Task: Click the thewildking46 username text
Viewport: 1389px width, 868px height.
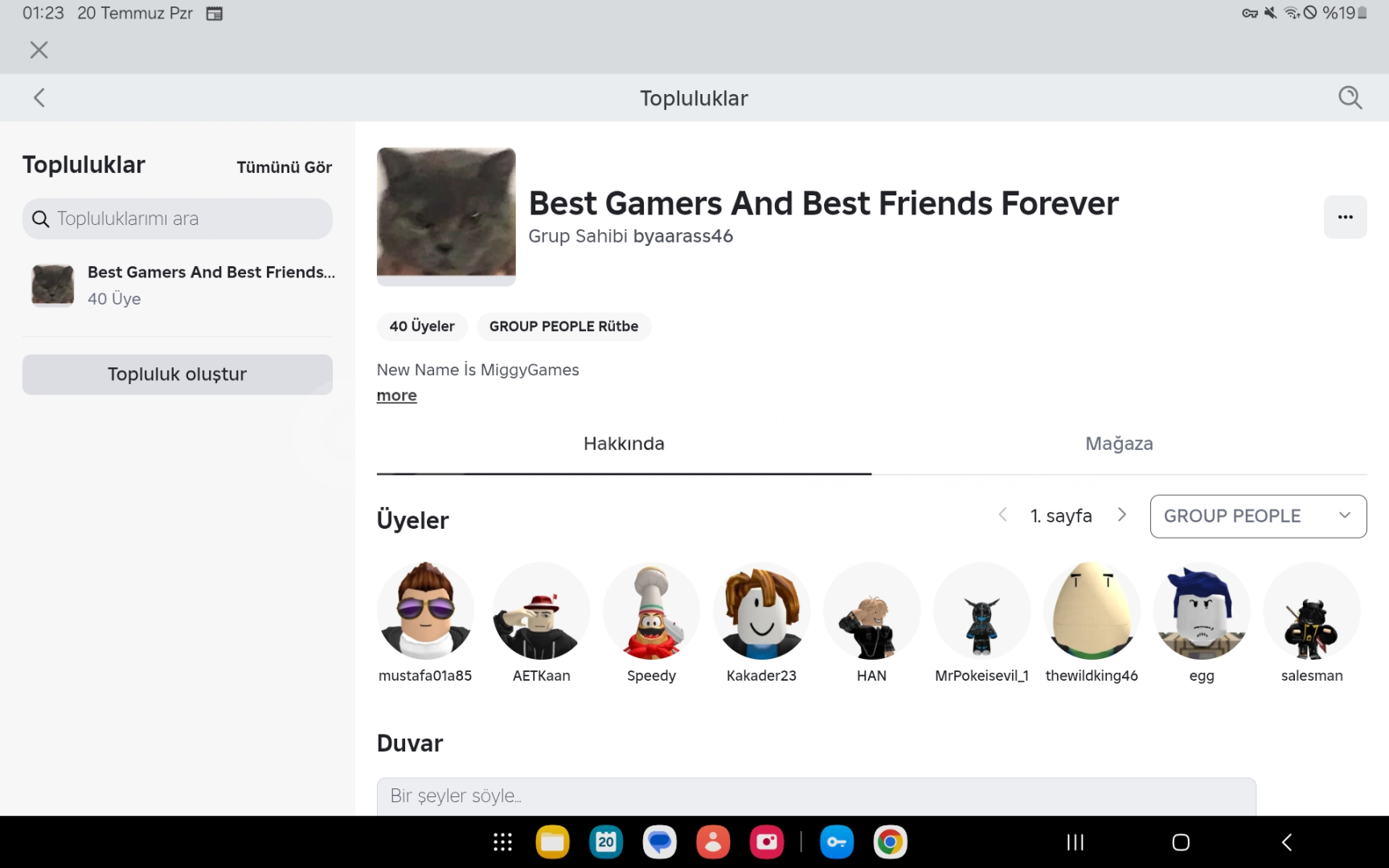Action: pyautogui.click(x=1092, y=676)
